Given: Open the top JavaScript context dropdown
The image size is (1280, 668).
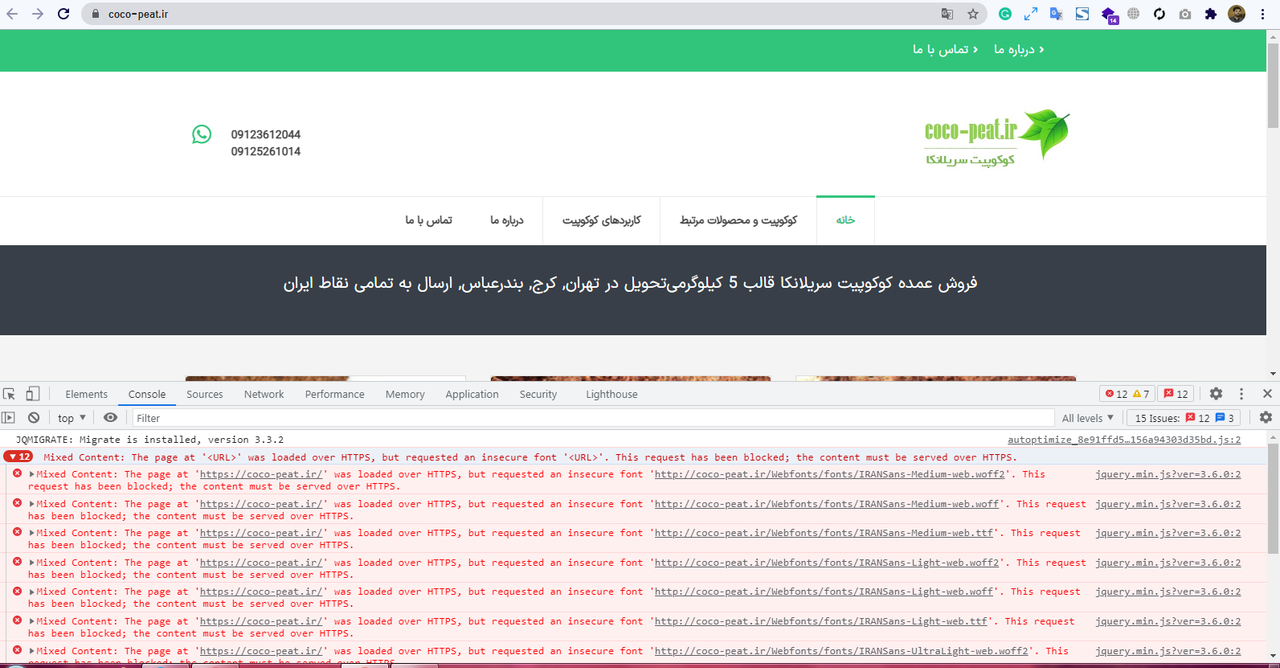Looking at the screenshot, I should point(71,418).
